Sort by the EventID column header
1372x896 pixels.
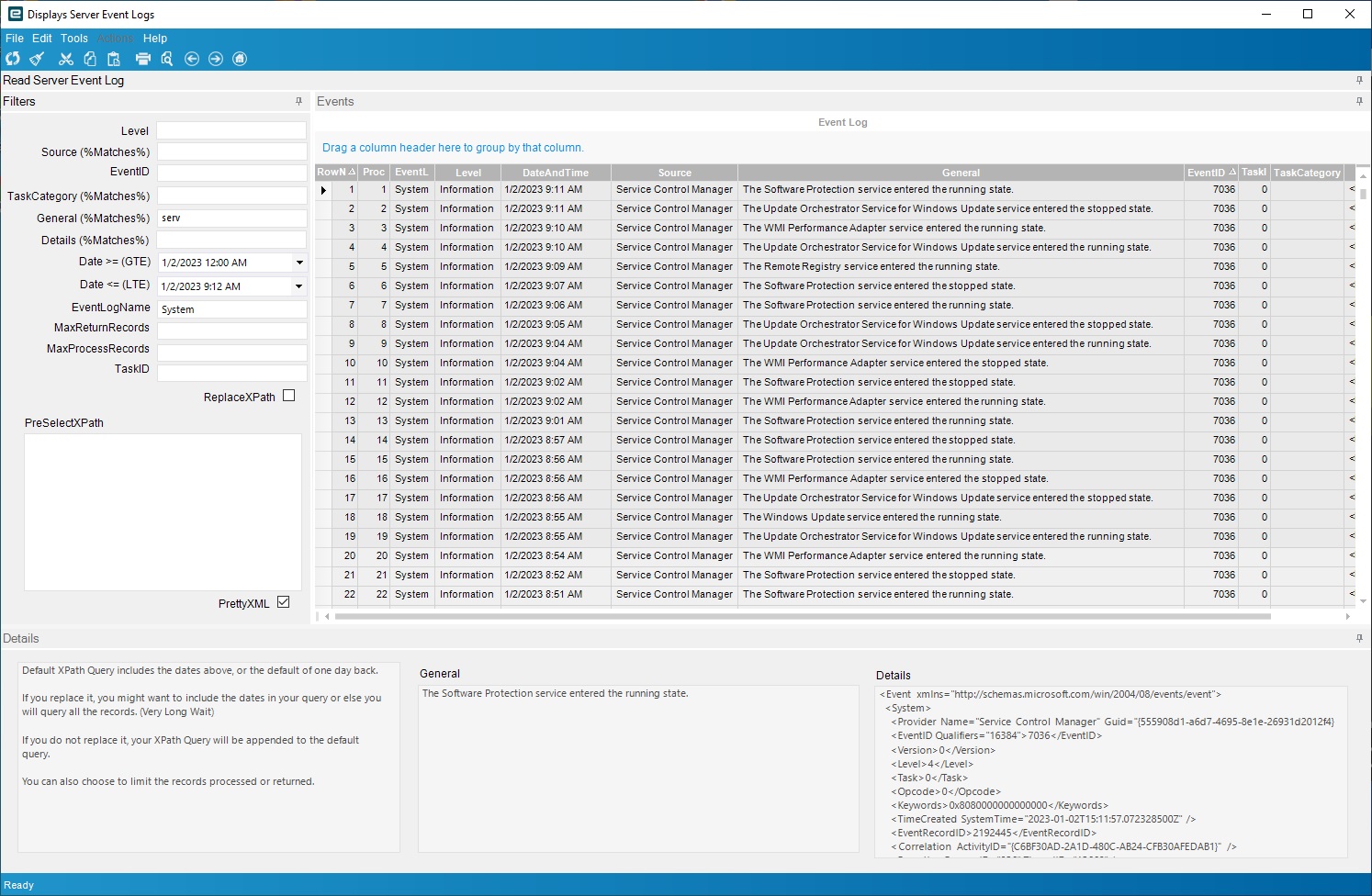[1206, 173]
